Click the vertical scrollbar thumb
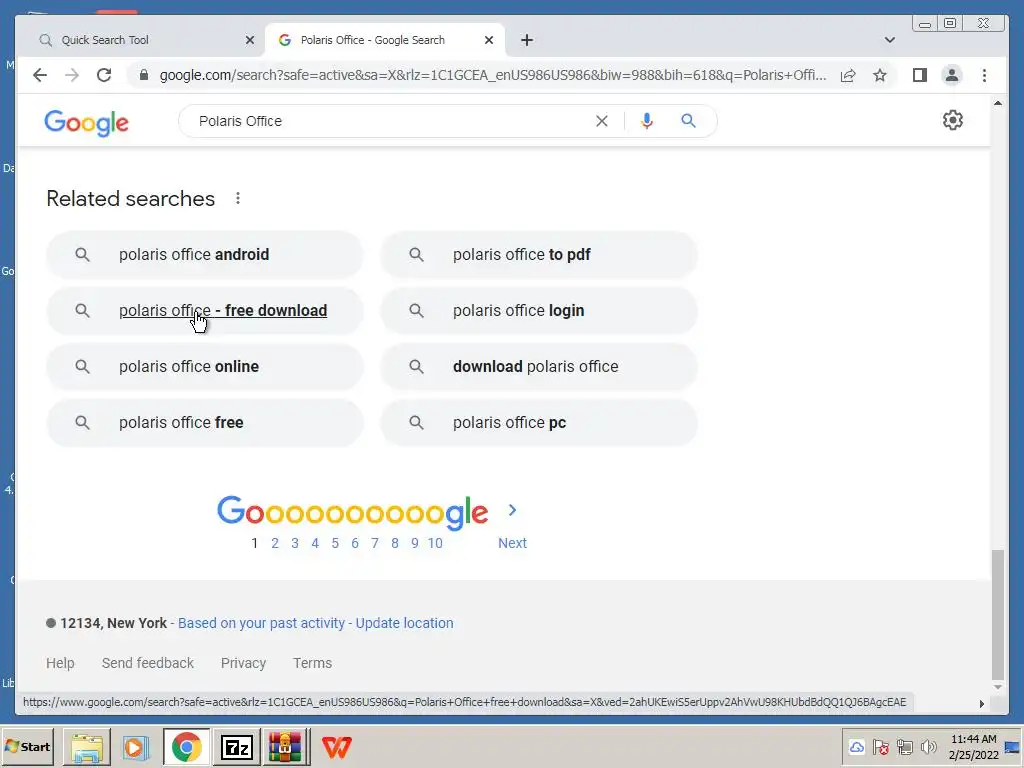The image size is (1024, 768). (x=997, y=615)
